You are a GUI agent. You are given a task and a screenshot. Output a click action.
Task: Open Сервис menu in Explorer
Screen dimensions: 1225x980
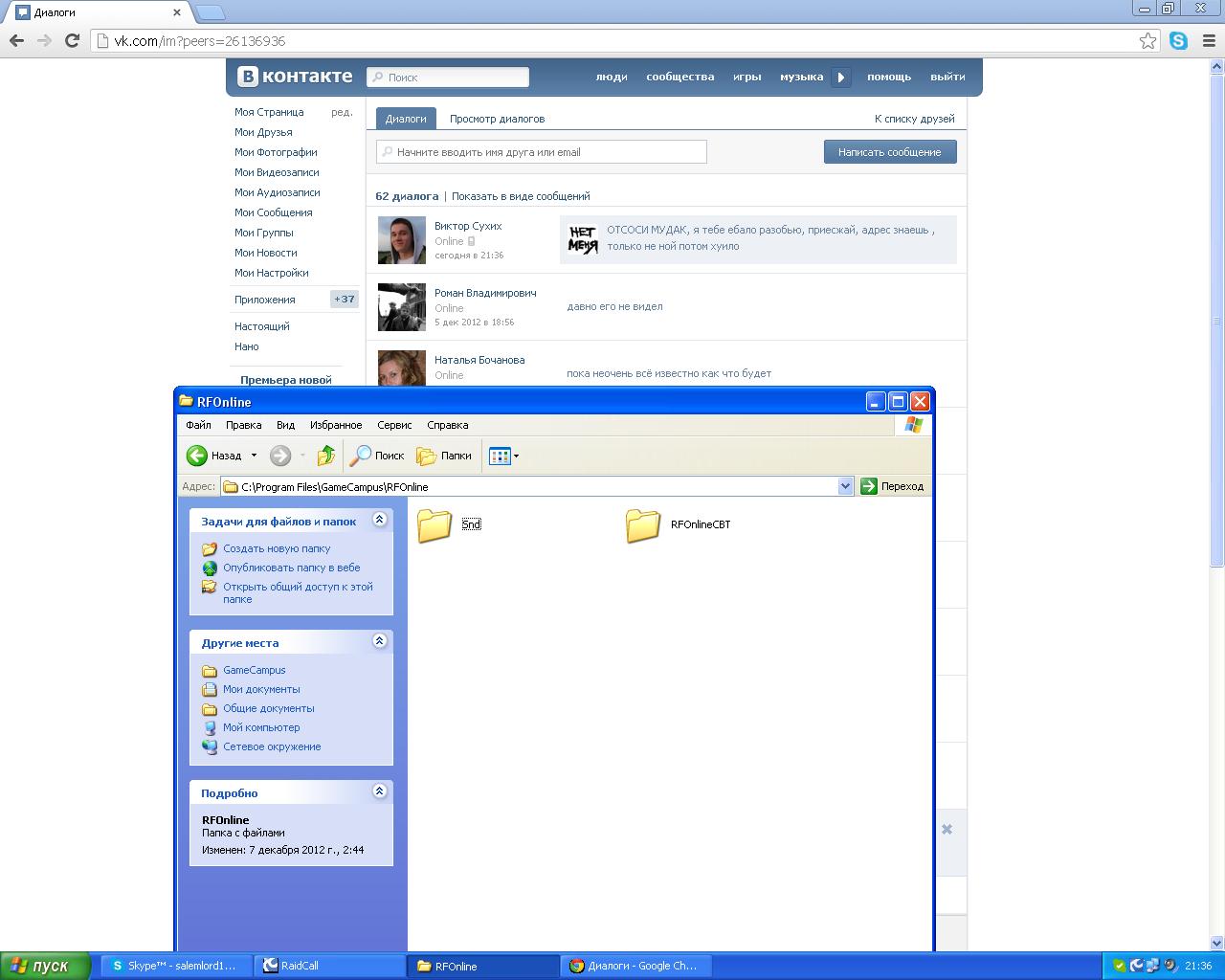[394, 425]
